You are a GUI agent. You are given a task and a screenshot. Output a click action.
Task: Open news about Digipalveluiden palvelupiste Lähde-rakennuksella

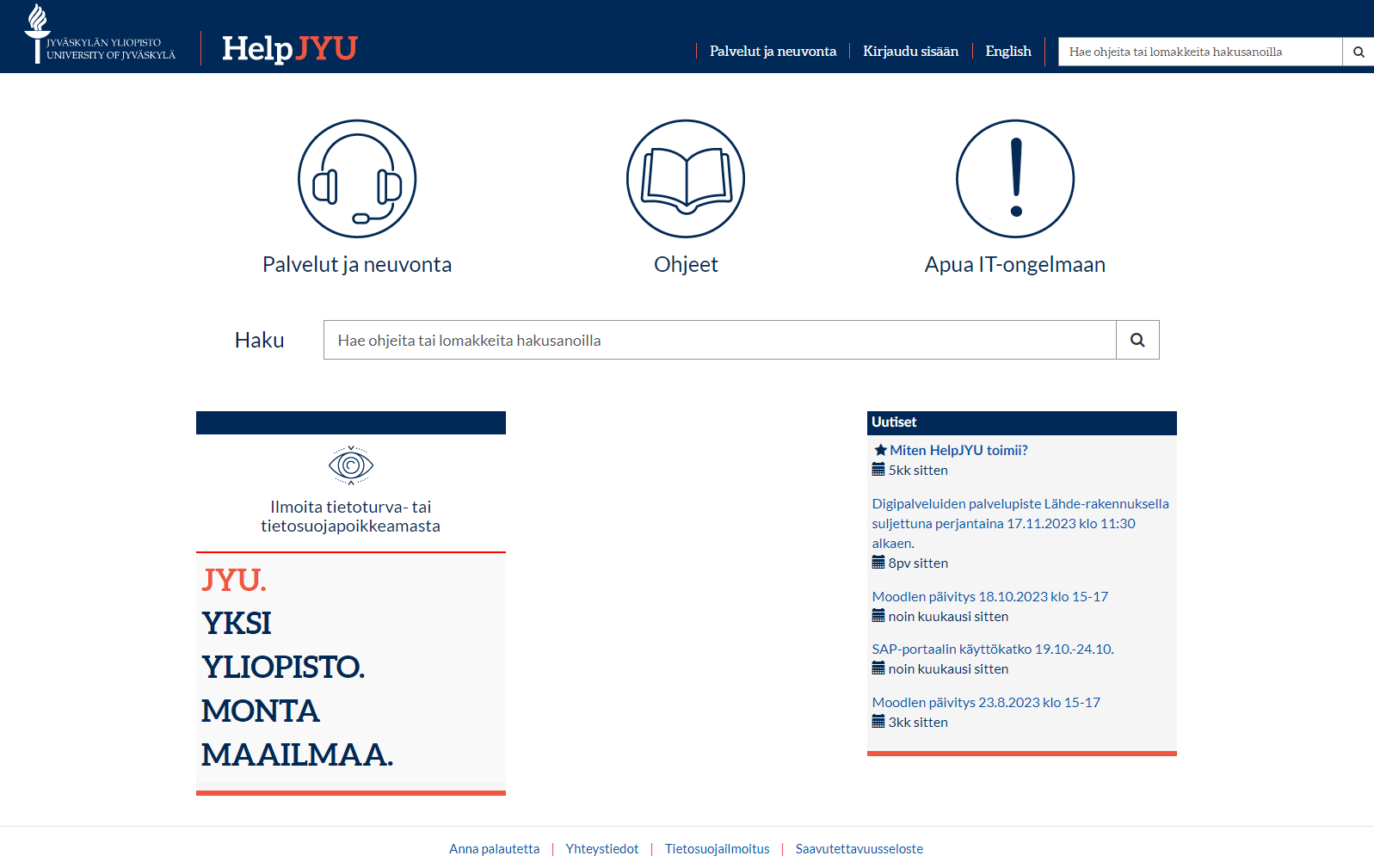click(1020, 523)
